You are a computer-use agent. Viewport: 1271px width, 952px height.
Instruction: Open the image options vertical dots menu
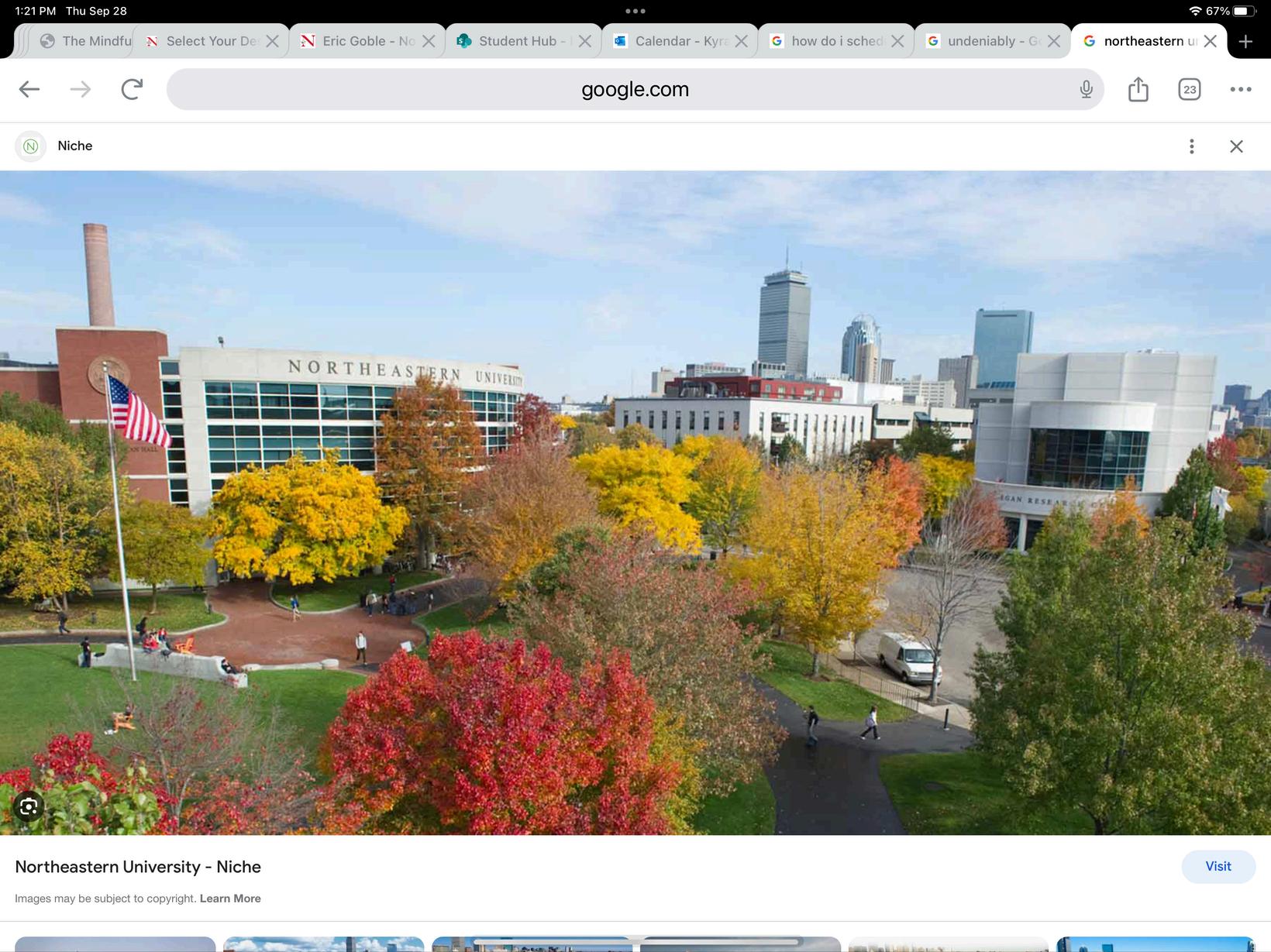(x=1192, y=146)
